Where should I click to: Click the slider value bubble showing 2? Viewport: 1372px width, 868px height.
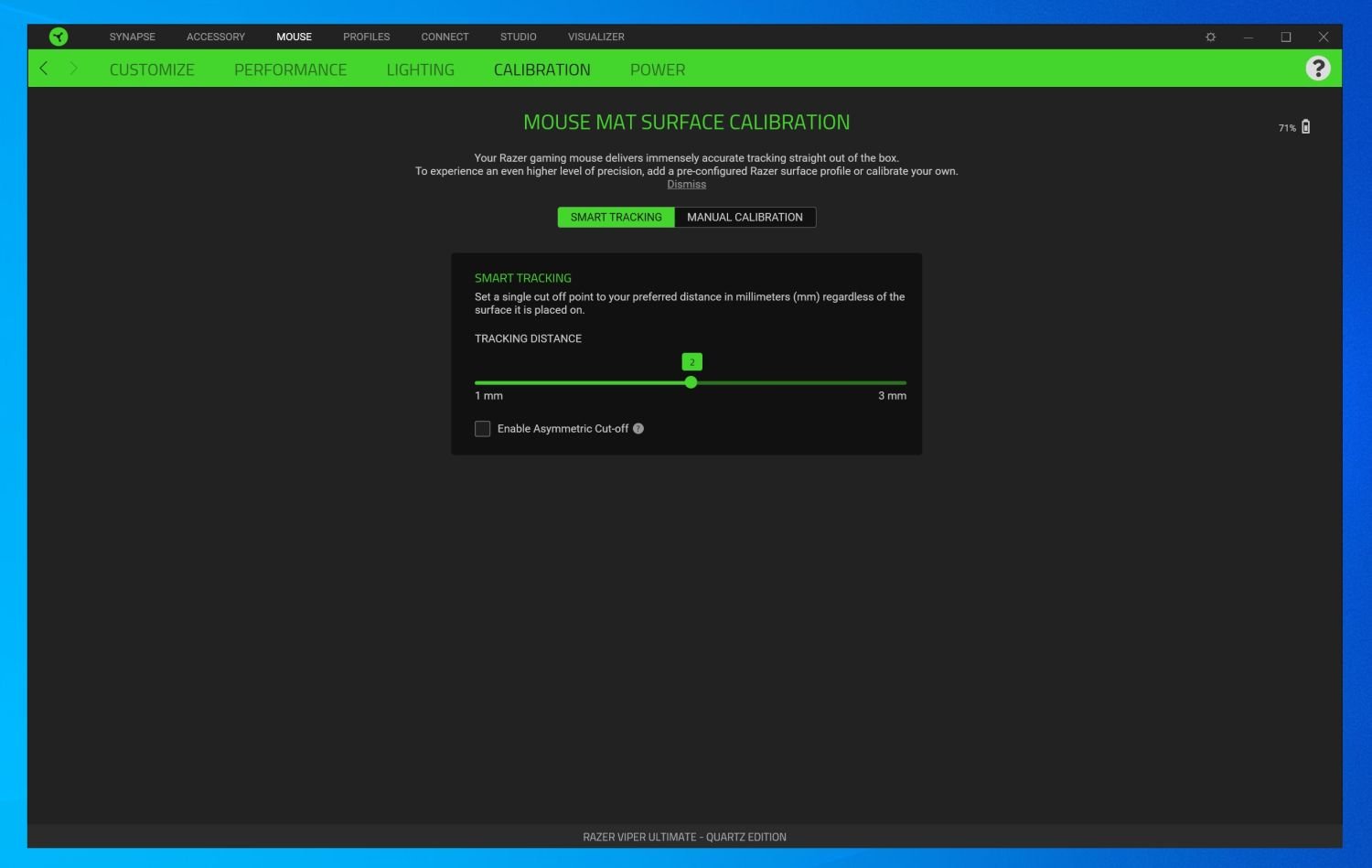[692, 362]
